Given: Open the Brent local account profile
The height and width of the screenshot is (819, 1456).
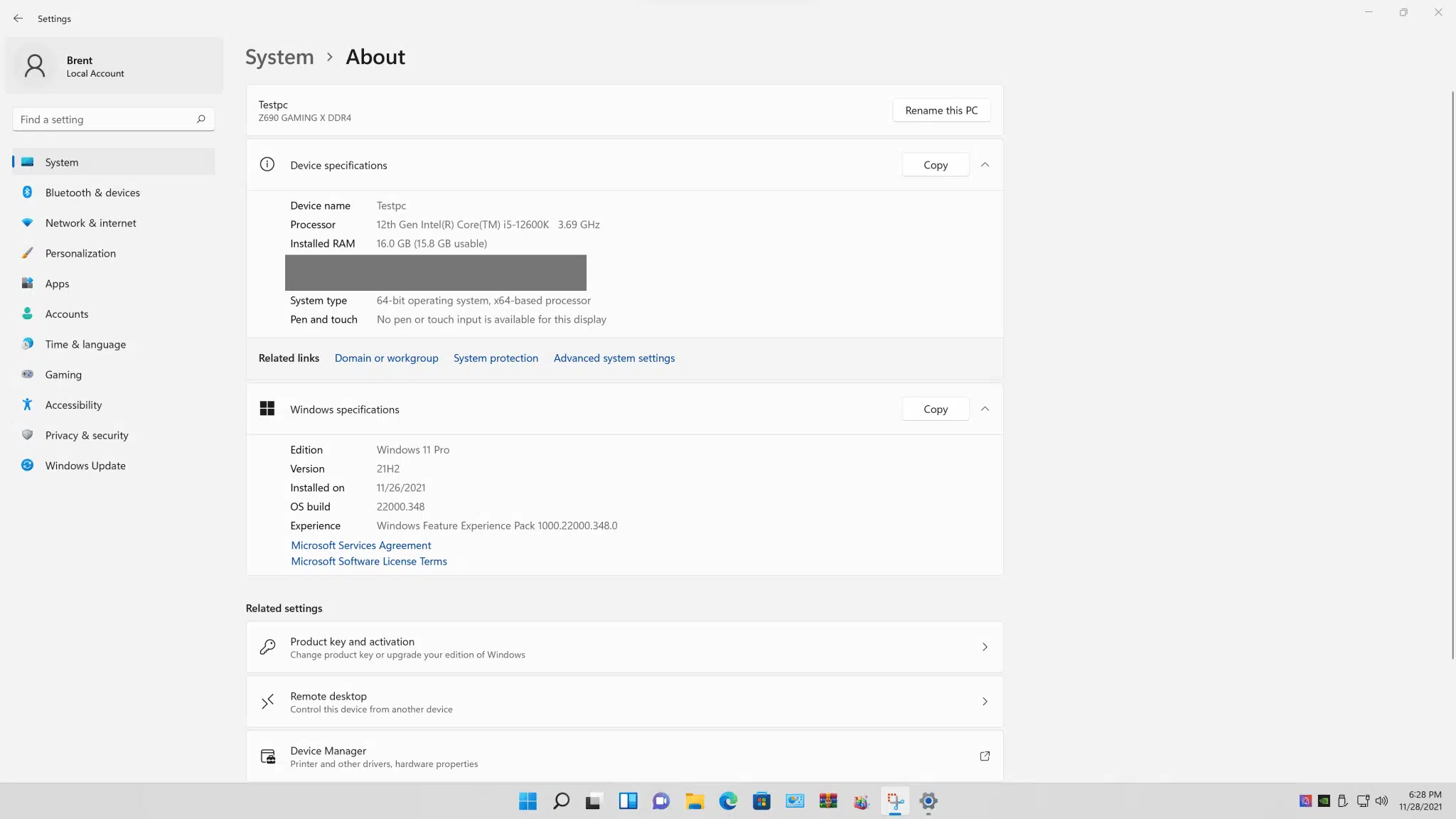Looking at the screenshot, I should pyautogui.click(x=114, y=65).
